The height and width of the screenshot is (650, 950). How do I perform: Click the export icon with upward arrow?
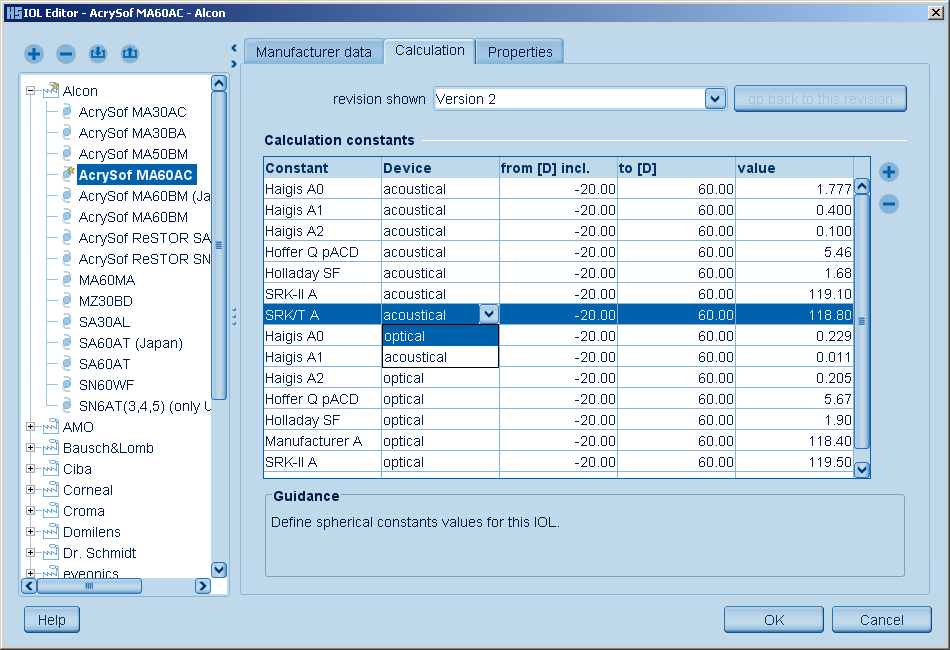[x=129, y=53]
